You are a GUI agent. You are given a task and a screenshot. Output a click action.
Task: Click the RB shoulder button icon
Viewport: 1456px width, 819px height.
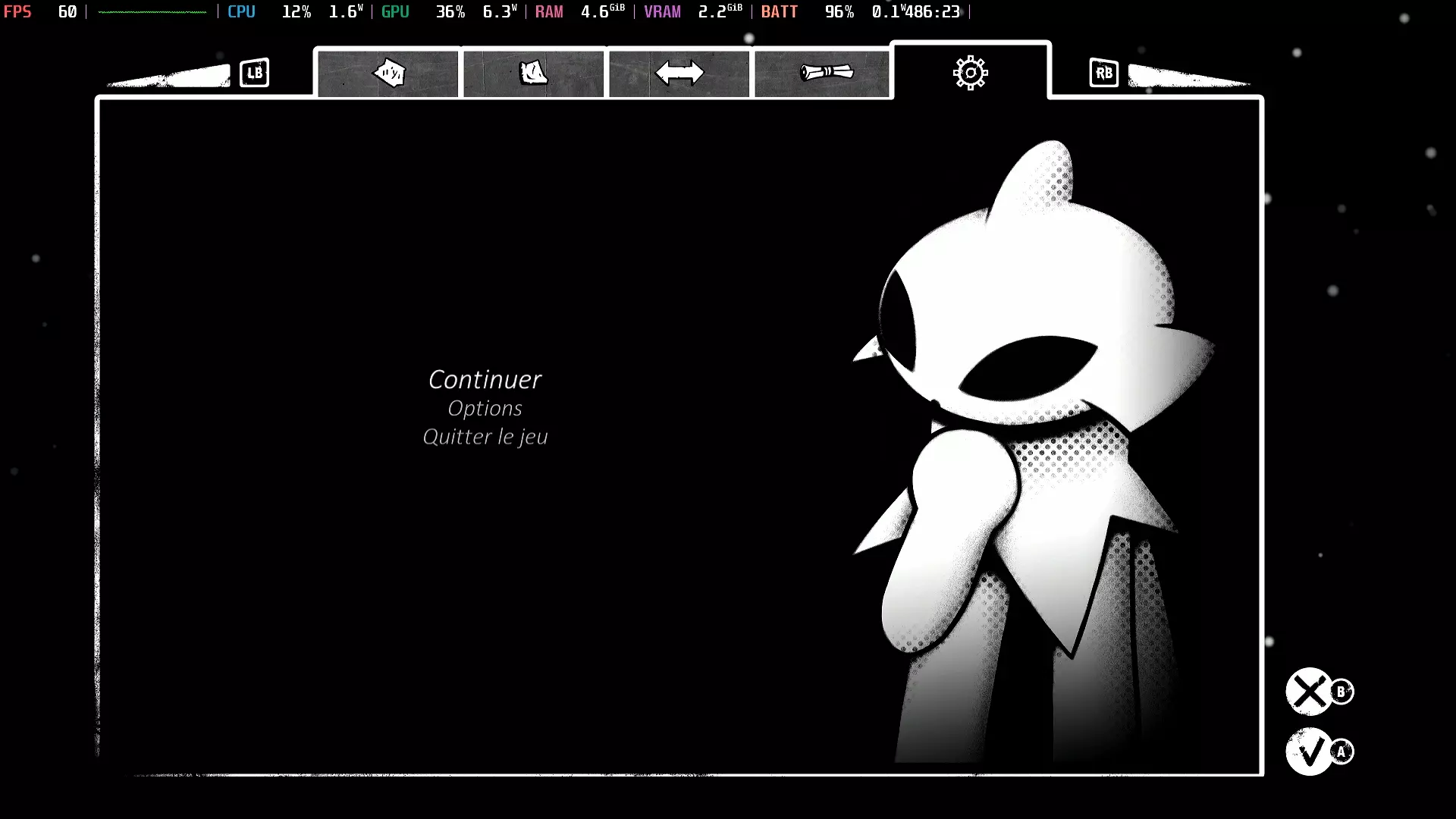pos(1103,73)
